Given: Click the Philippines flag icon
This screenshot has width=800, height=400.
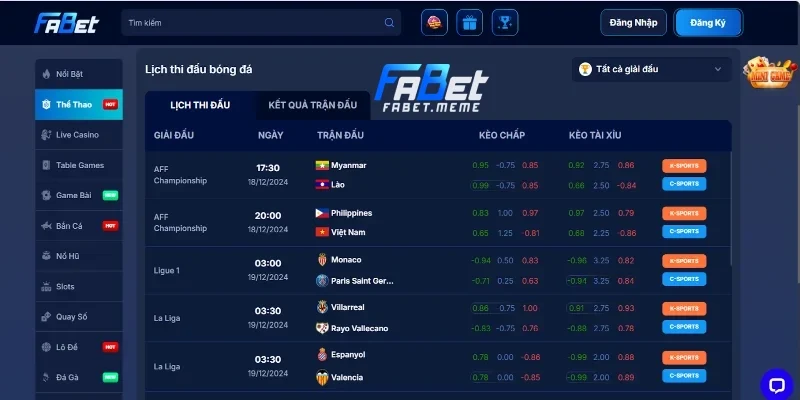Looking at the screenshot, I should tap(322, 213).
